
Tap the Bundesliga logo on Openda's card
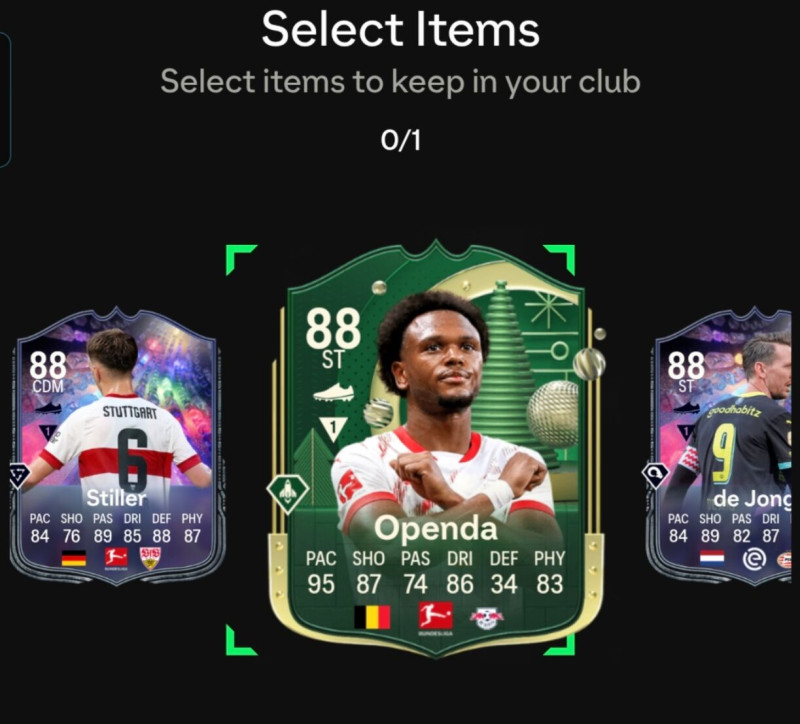436,617
